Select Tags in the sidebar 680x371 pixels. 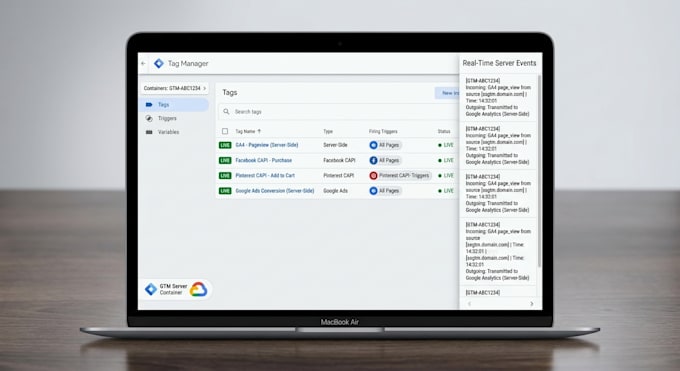174,105
